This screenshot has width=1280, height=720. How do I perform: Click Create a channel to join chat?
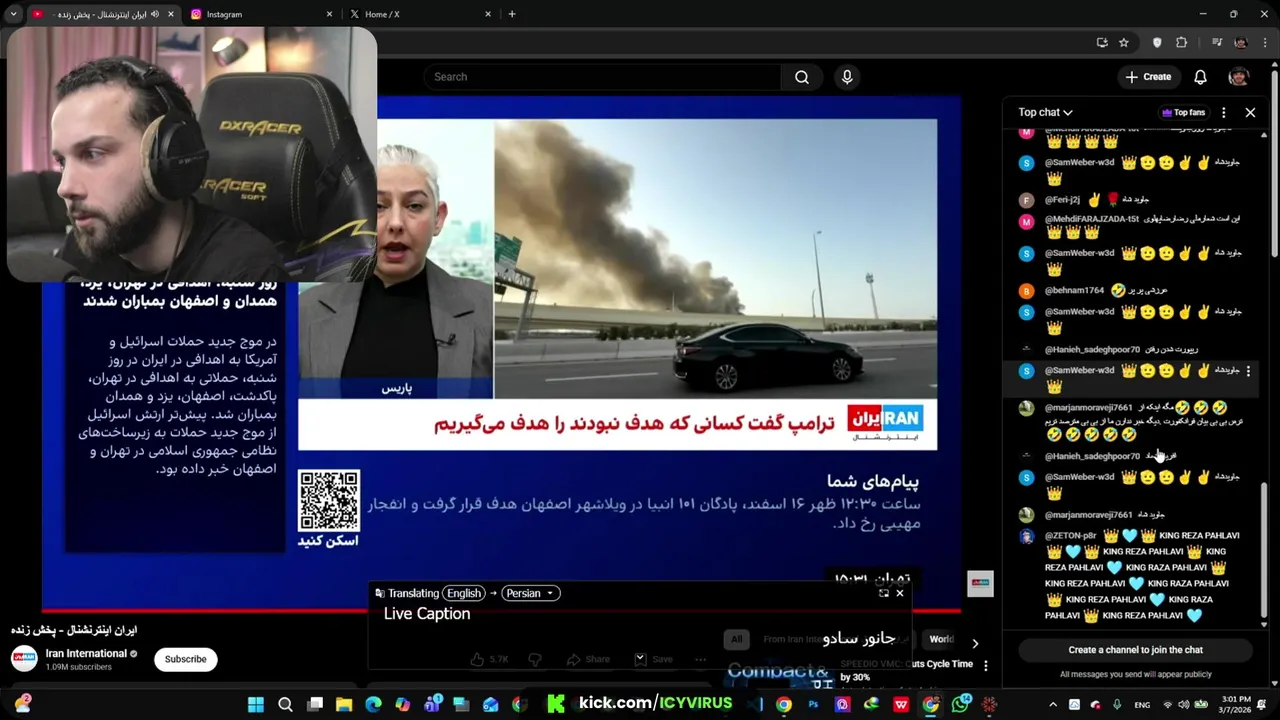click(x=1136, y=650)
